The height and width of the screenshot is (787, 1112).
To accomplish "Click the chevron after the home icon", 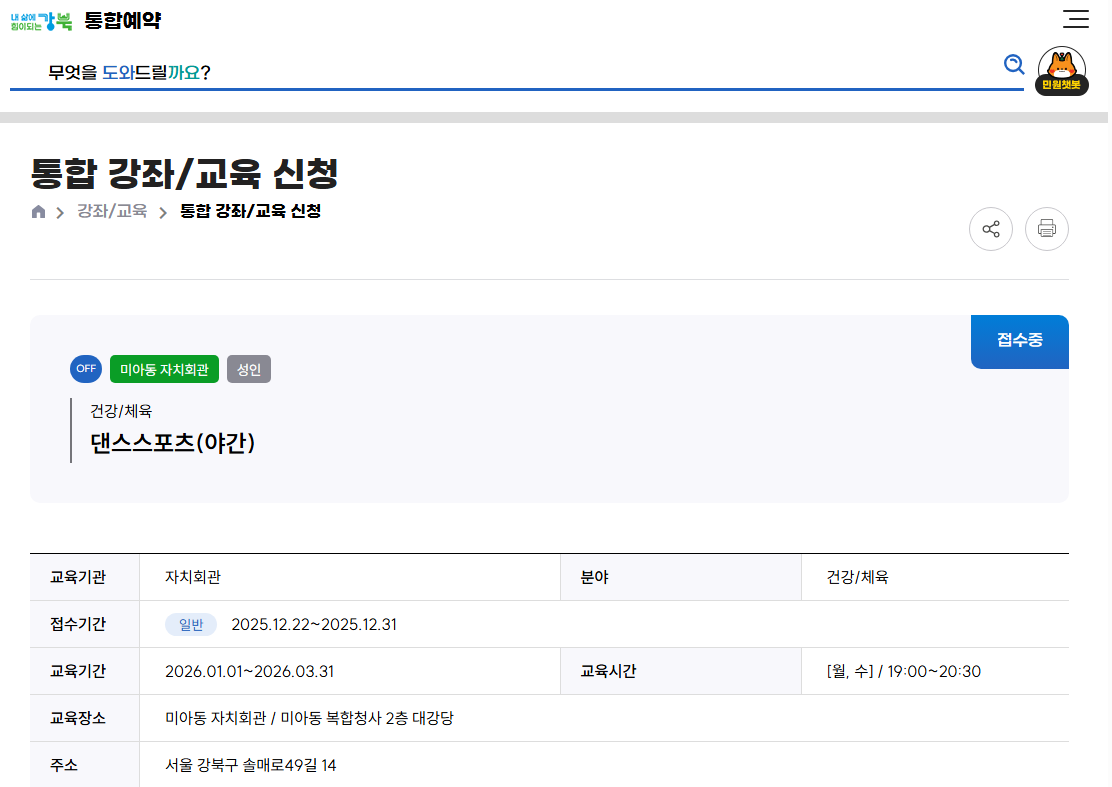I will click(x=60, y=212).
